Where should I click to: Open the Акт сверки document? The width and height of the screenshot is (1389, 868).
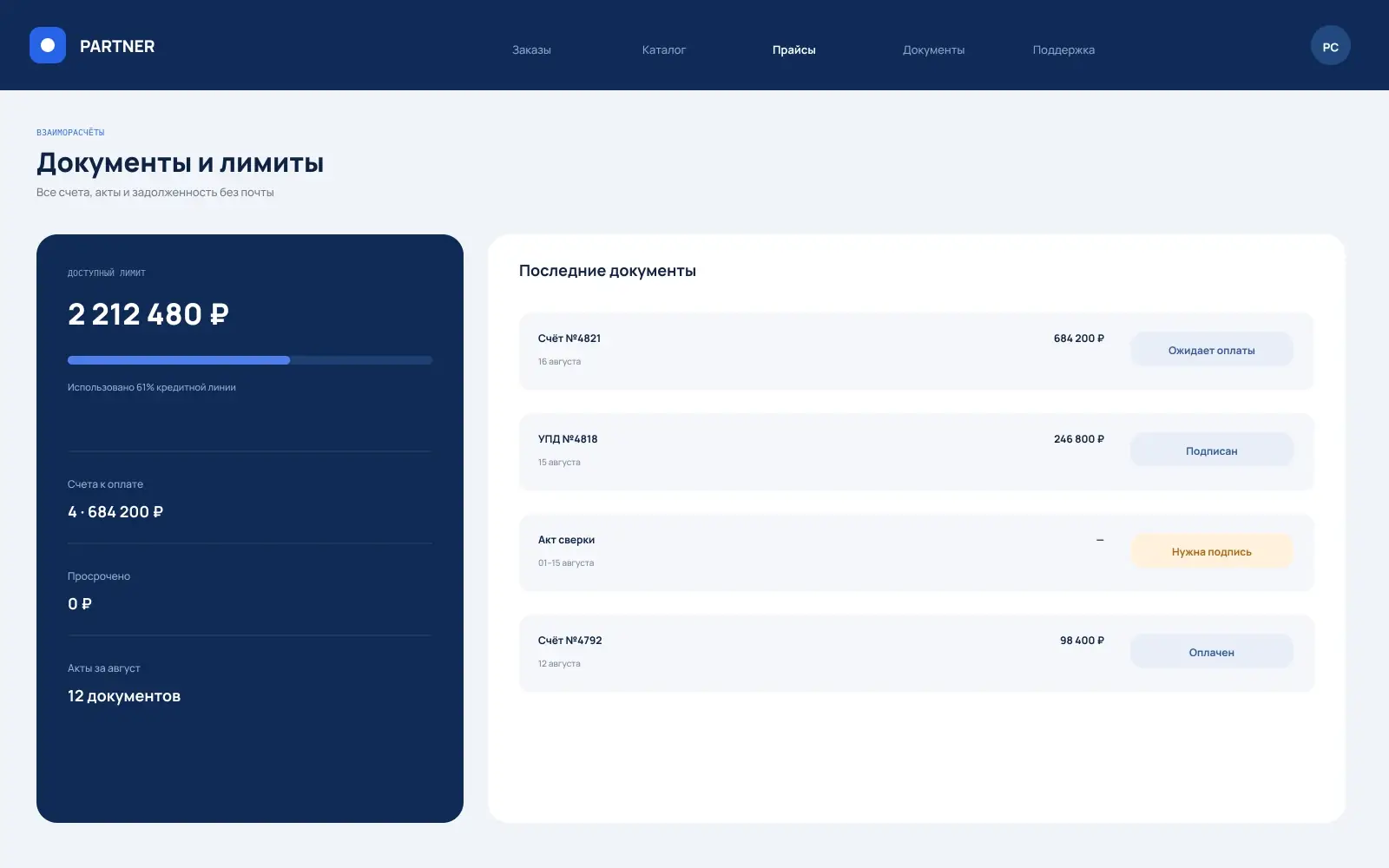[x=916, y=552]
